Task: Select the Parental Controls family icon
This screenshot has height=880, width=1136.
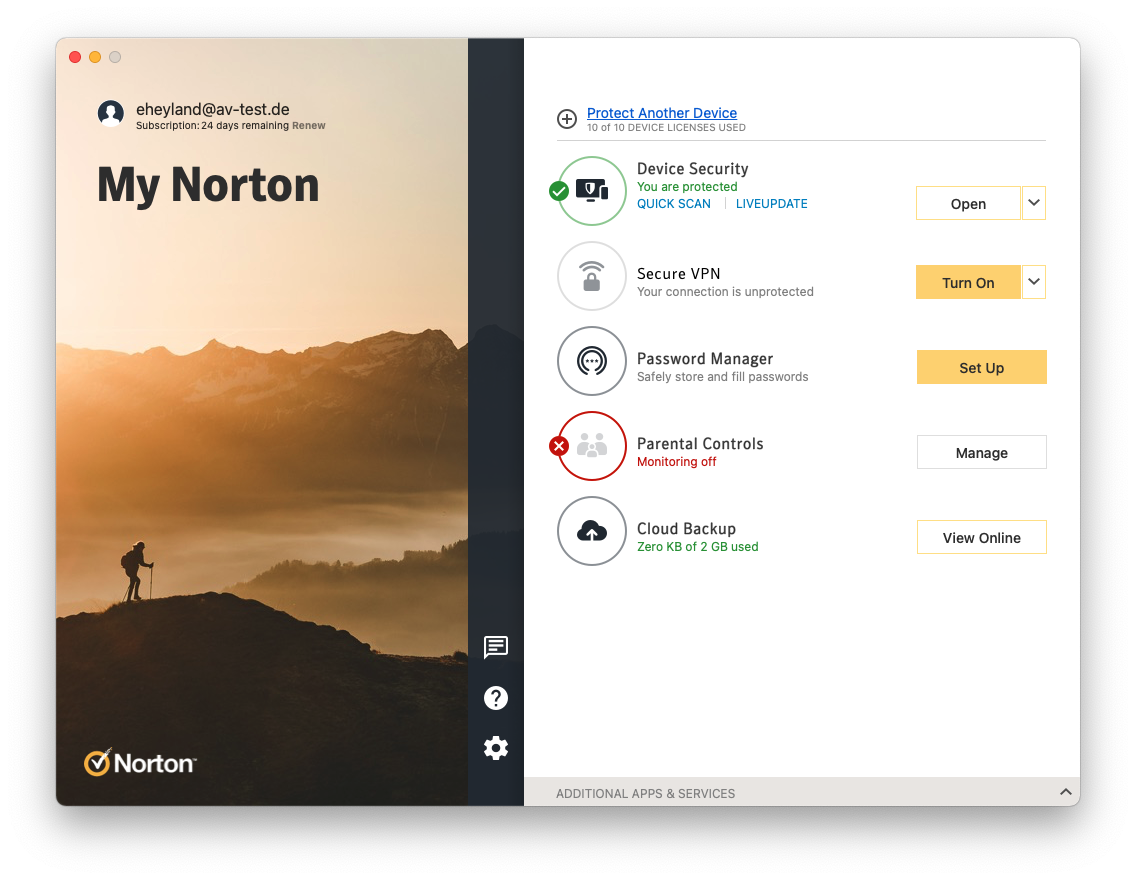Action: click(592, 446)
